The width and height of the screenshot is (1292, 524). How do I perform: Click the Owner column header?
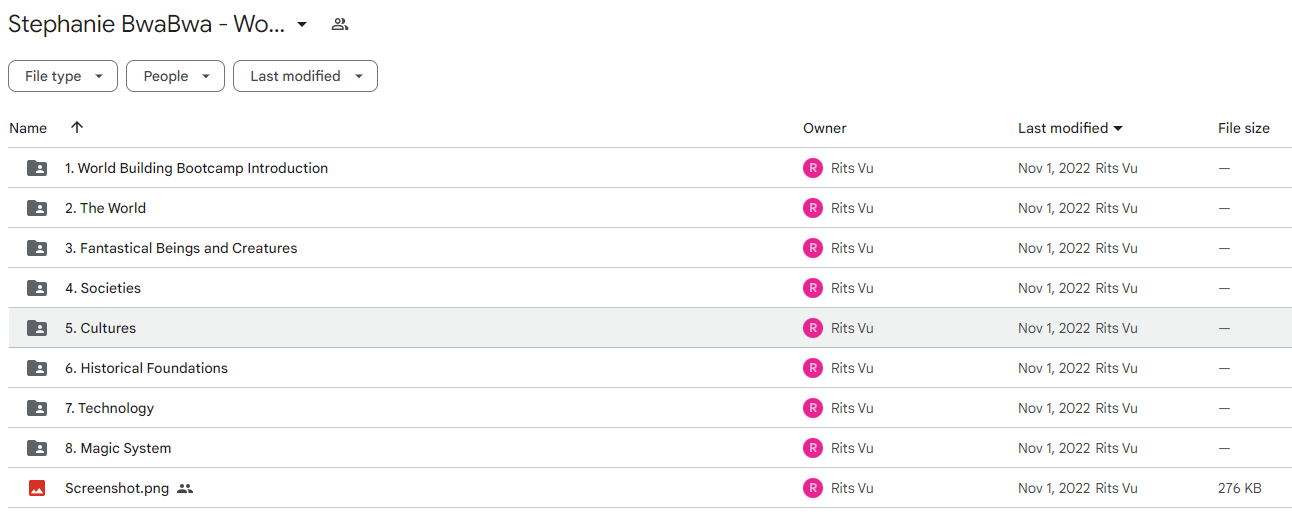tap(825, 128)
